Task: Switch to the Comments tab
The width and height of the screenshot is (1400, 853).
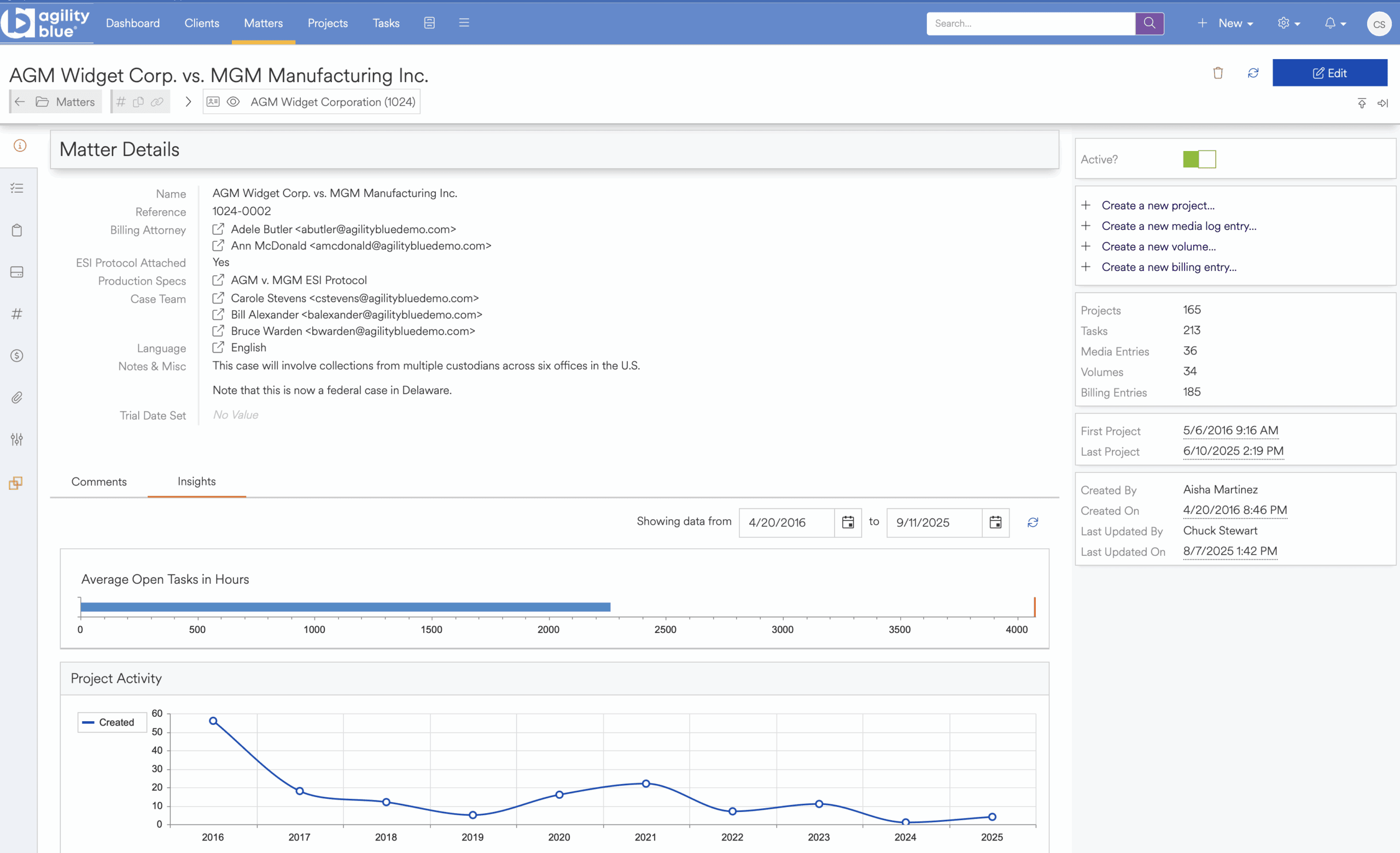Action: coord(99,481)
